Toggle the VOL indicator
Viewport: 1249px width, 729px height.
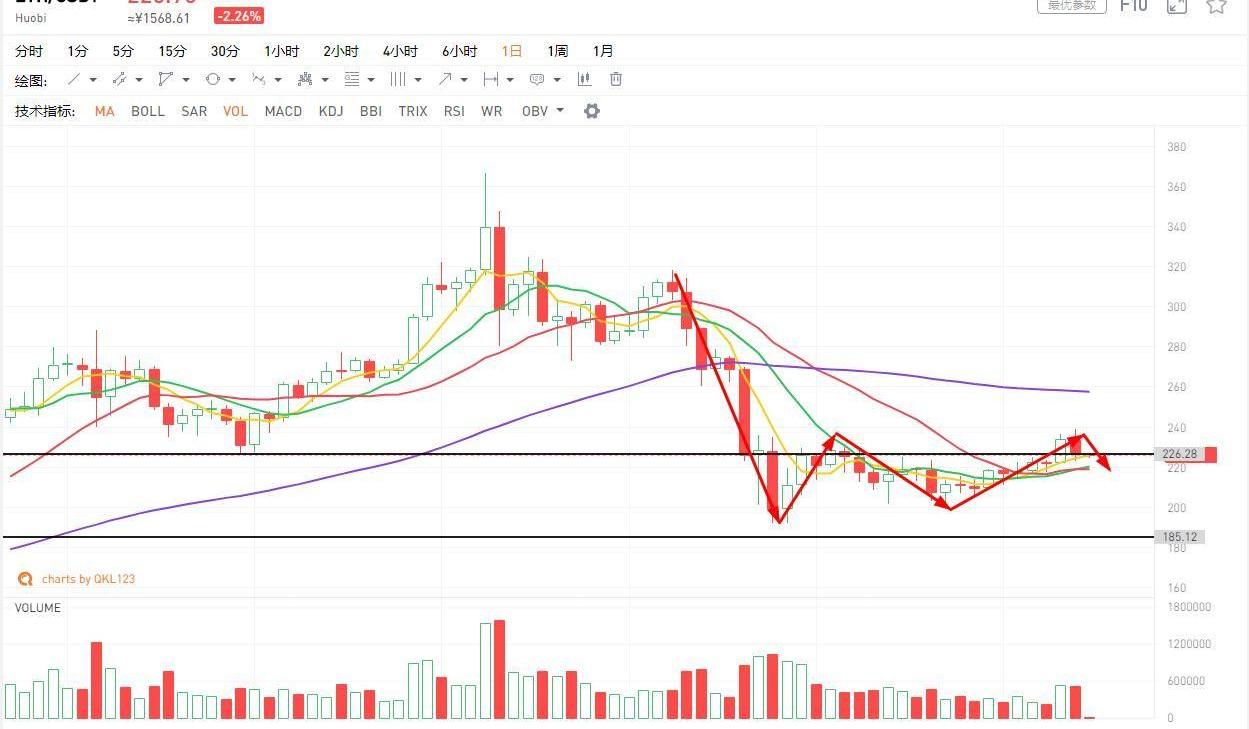(x=236, y=111)
